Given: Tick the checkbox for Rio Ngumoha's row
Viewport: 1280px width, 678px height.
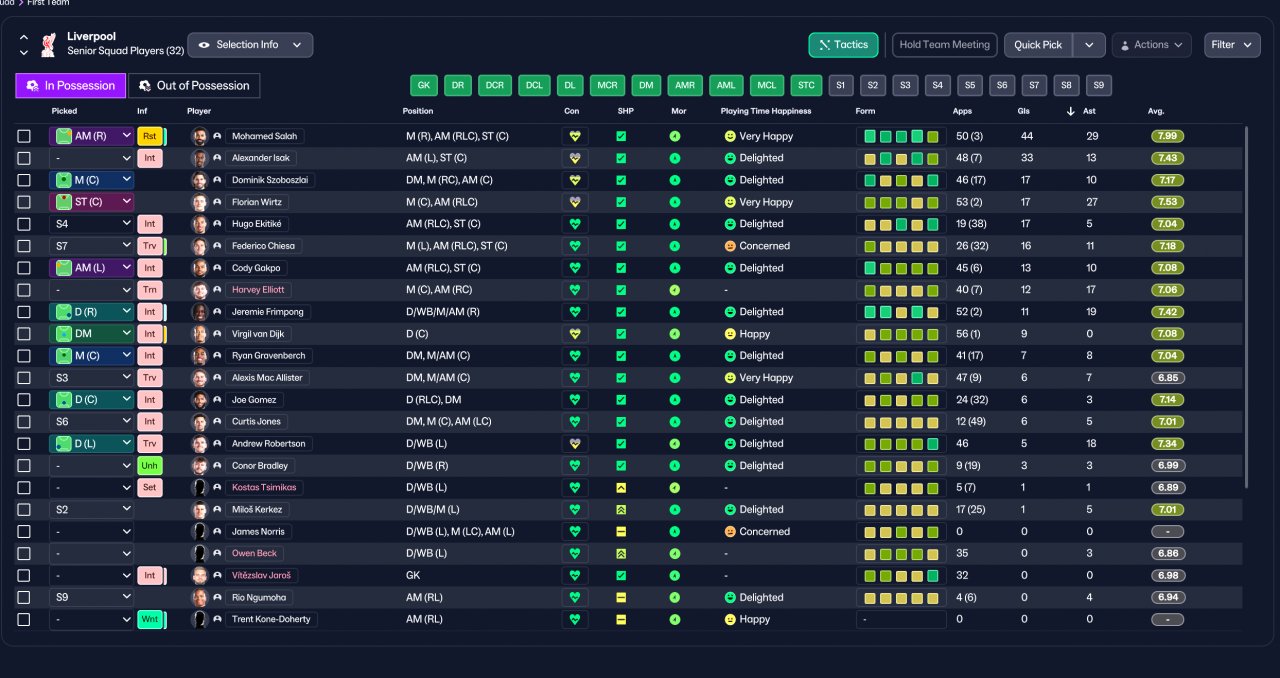Looking at the screenshot, I should pyautogui.click(x=24, y=598).
